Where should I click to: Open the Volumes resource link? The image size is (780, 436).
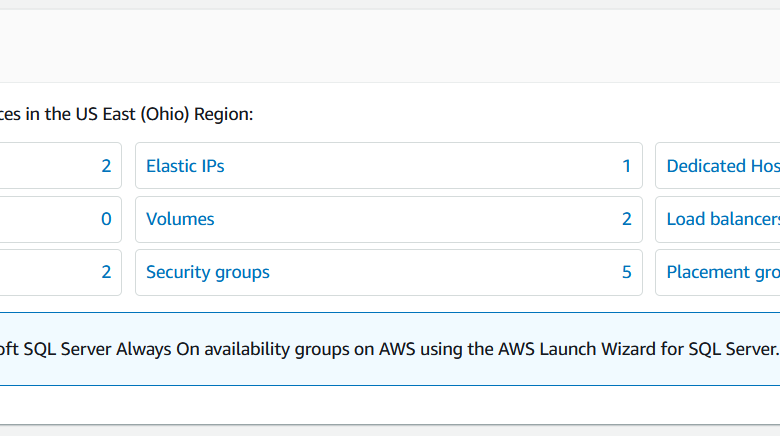(180, 219)
